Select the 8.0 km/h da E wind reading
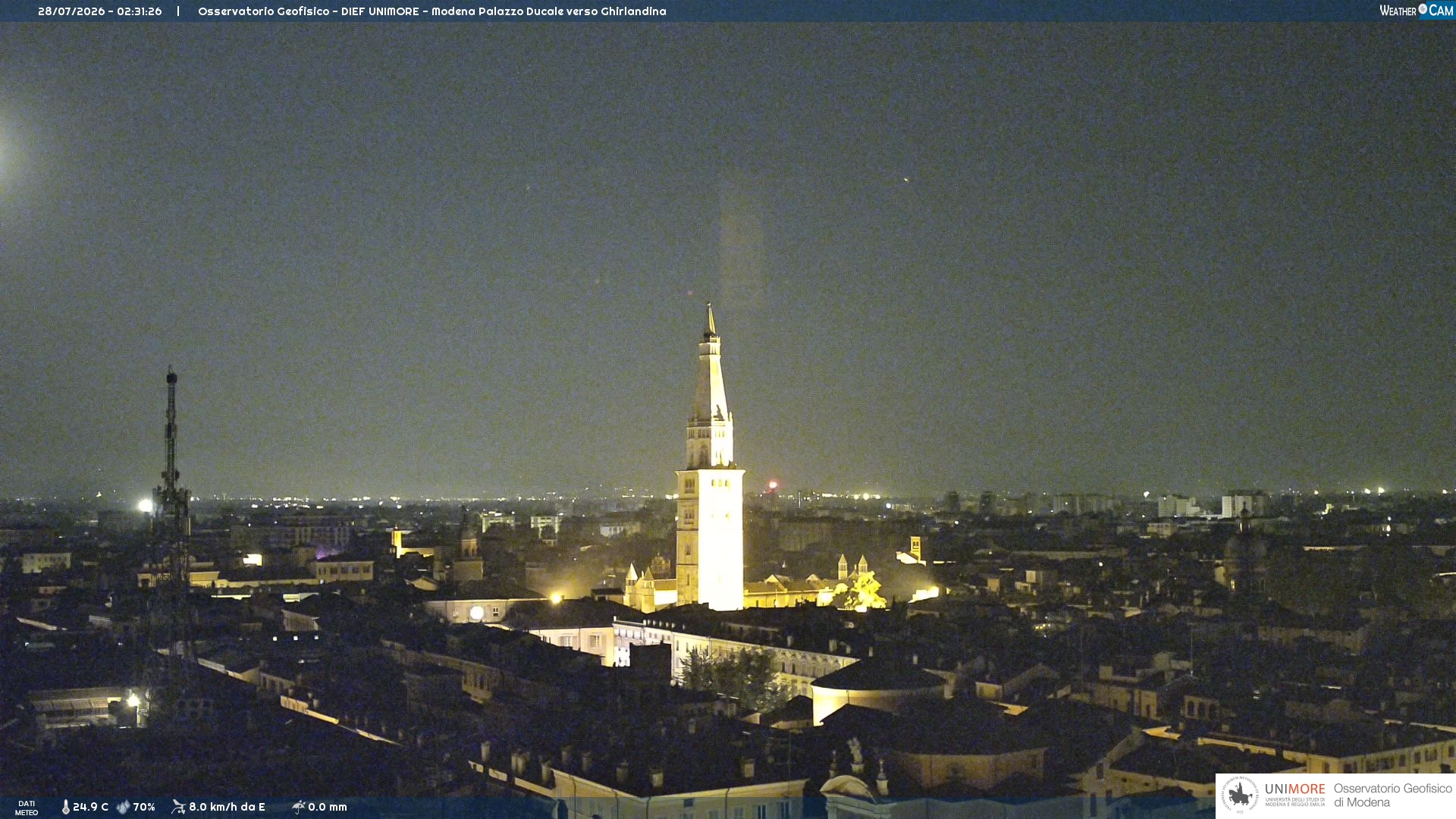1456x819 pixels. click(x=227, y=807)
